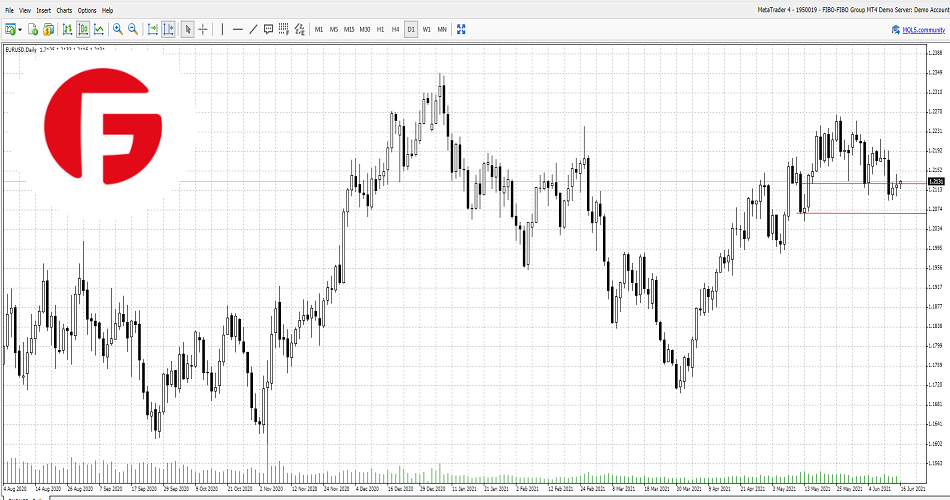Select the crosshair tool
Screen dimensions: 950x500
[x=203, y=29]
